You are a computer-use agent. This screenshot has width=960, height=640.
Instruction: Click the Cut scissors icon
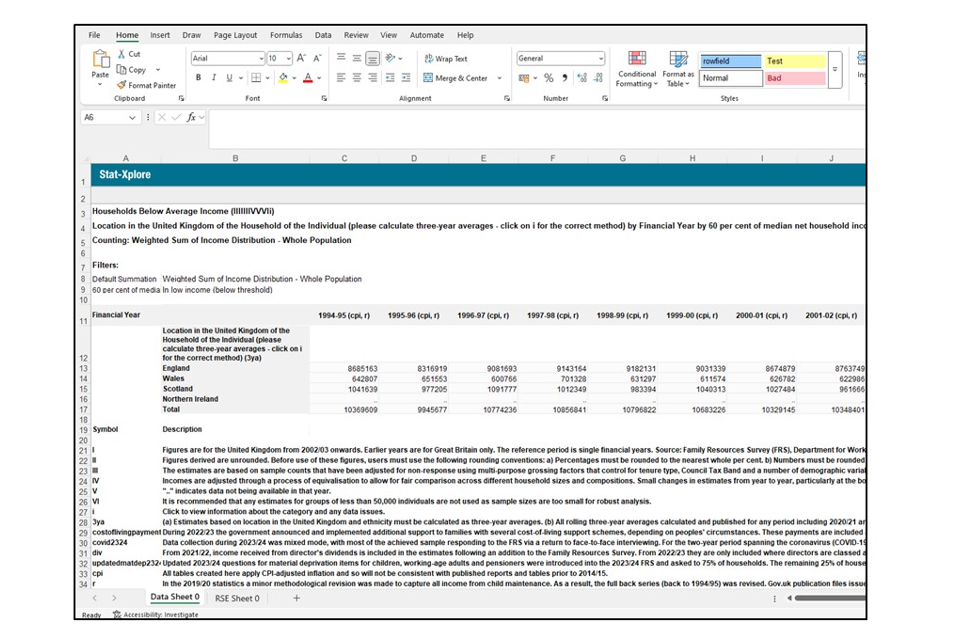[x=122, y=54]
